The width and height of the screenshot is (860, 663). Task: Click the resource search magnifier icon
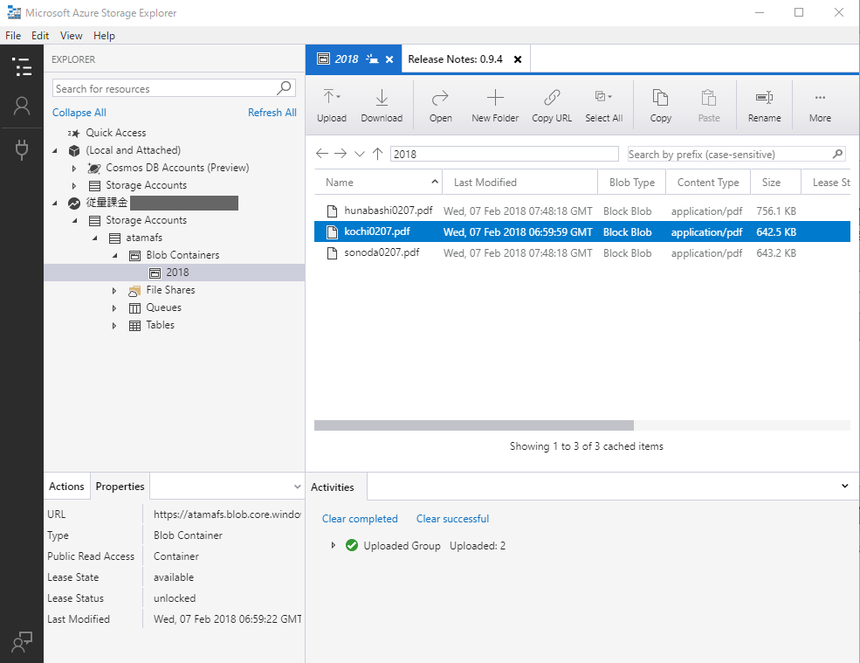coord(284,88)
